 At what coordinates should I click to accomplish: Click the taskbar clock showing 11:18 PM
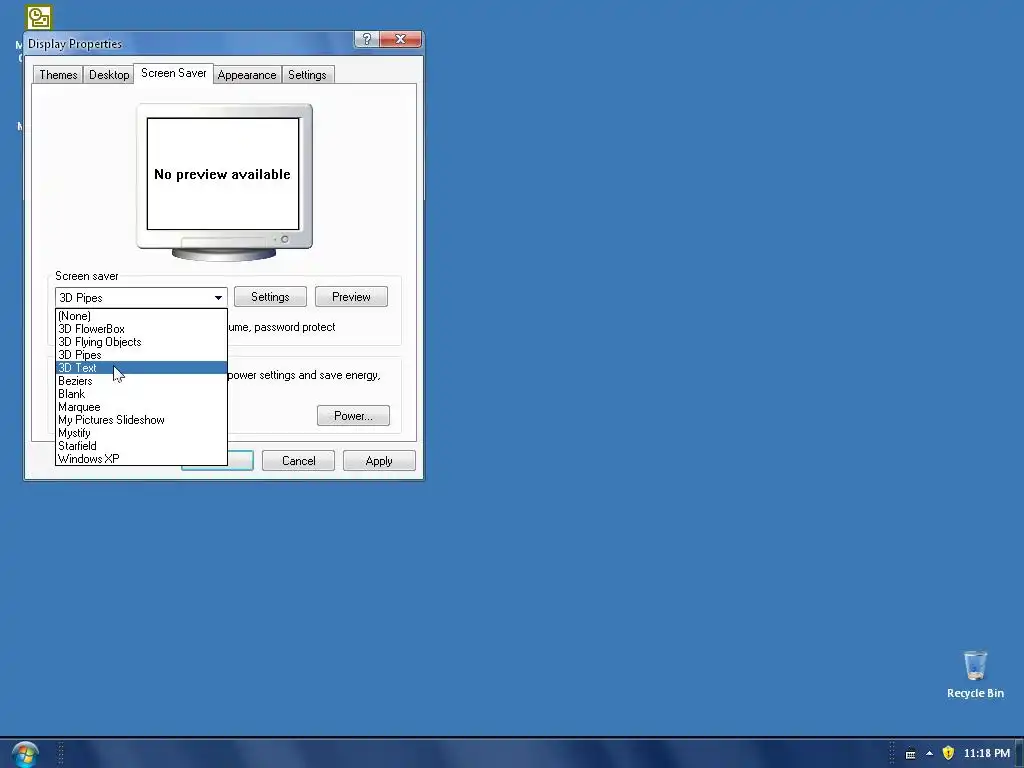987,753
